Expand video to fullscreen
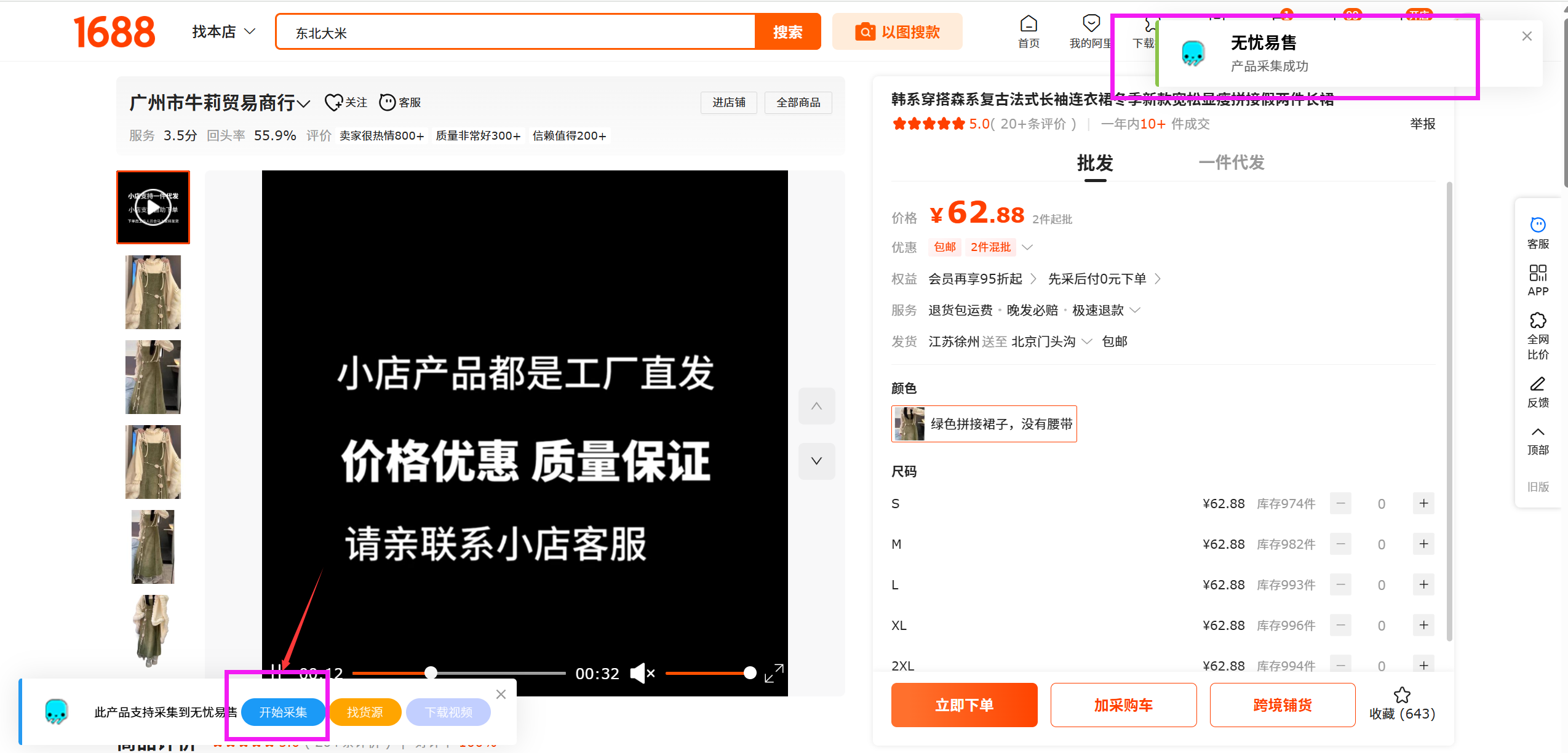The image size is (1568, 753). pos(774,673)
